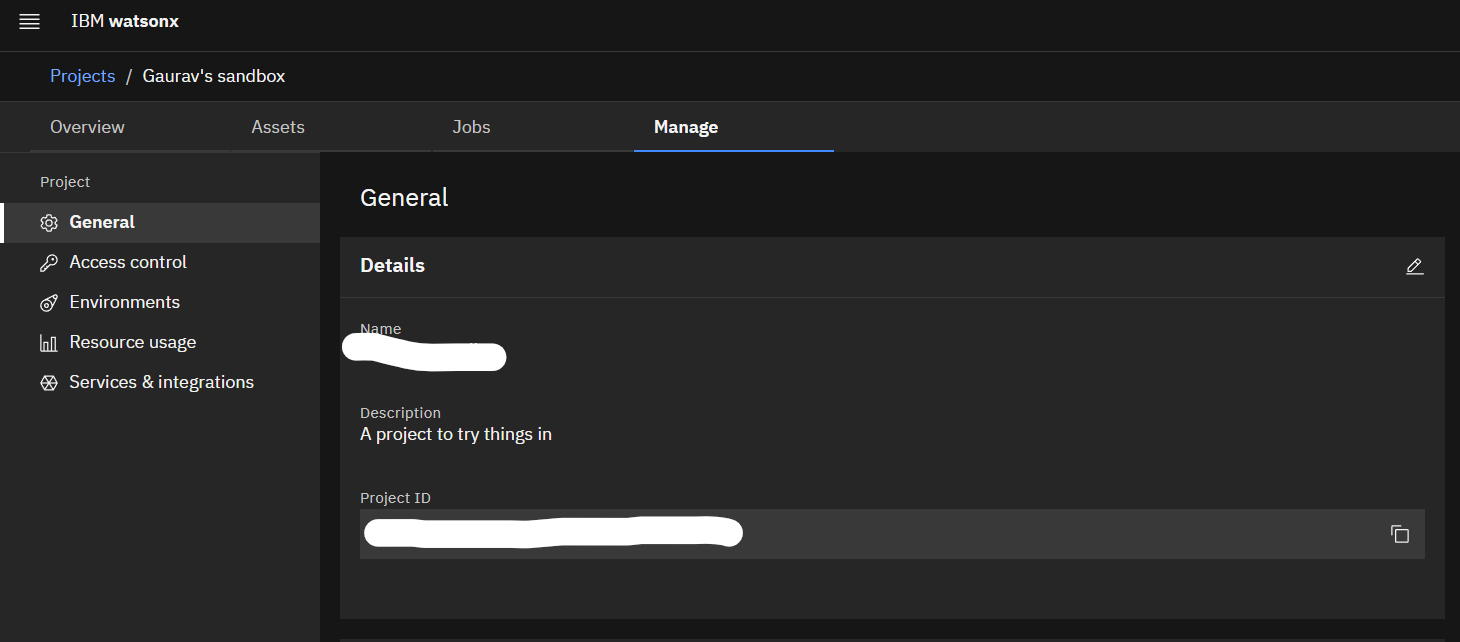Click the General gear icon
This screenshot has width=1460, height=642.
tap(48, 223)
